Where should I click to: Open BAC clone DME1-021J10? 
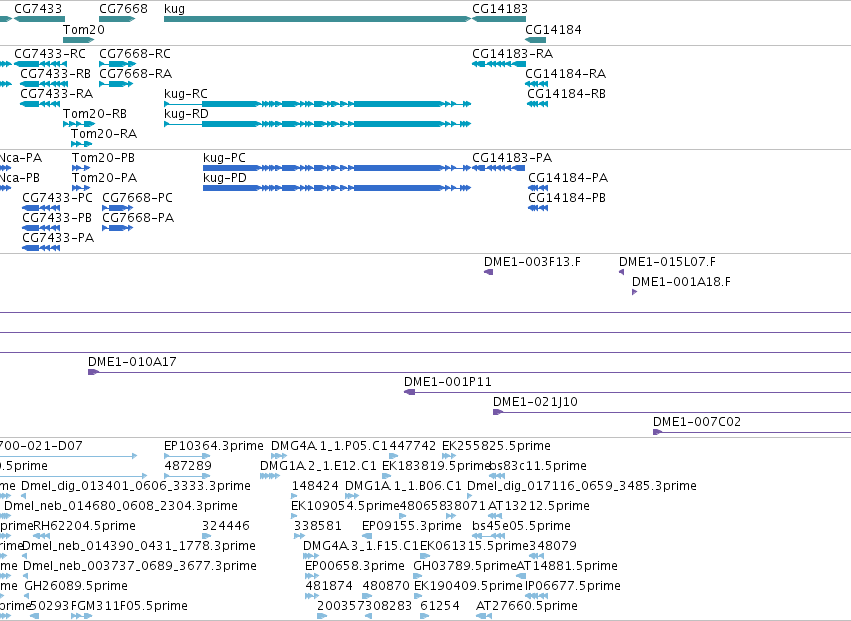535,402
